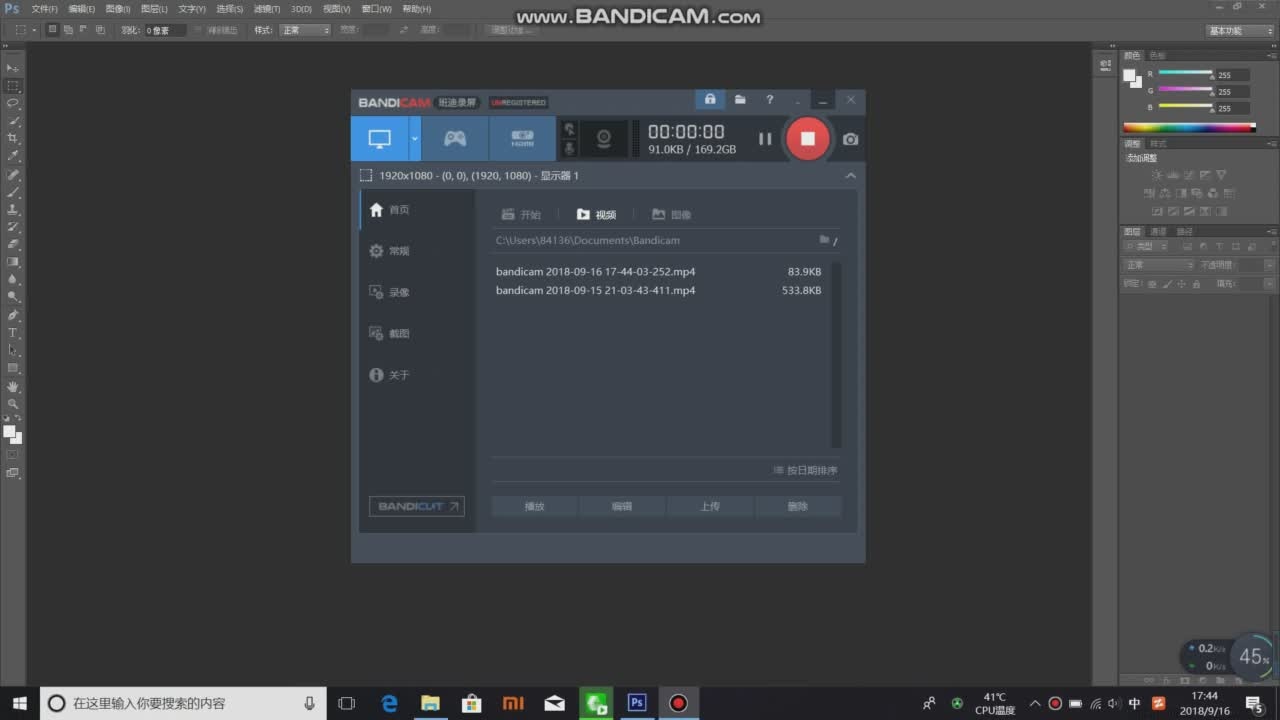Select the Eraser tool
Image resolution: width=1280 pixels, height=720 pixels.
tap(13, 244)
